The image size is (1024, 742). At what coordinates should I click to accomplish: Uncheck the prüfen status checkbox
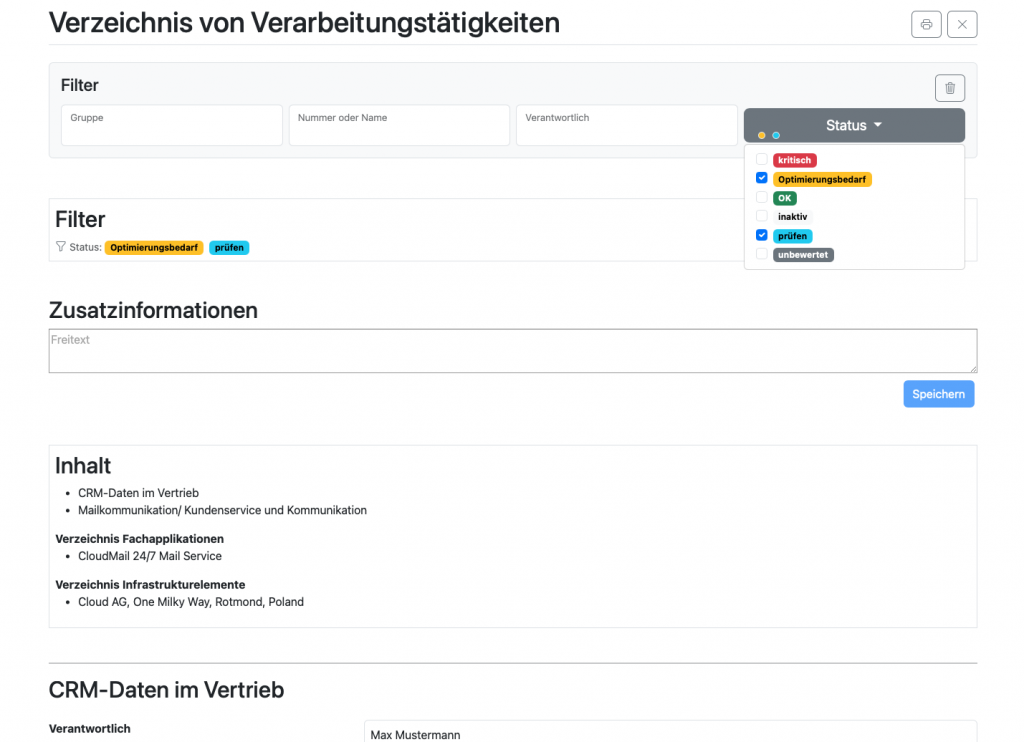coord(762,236)
